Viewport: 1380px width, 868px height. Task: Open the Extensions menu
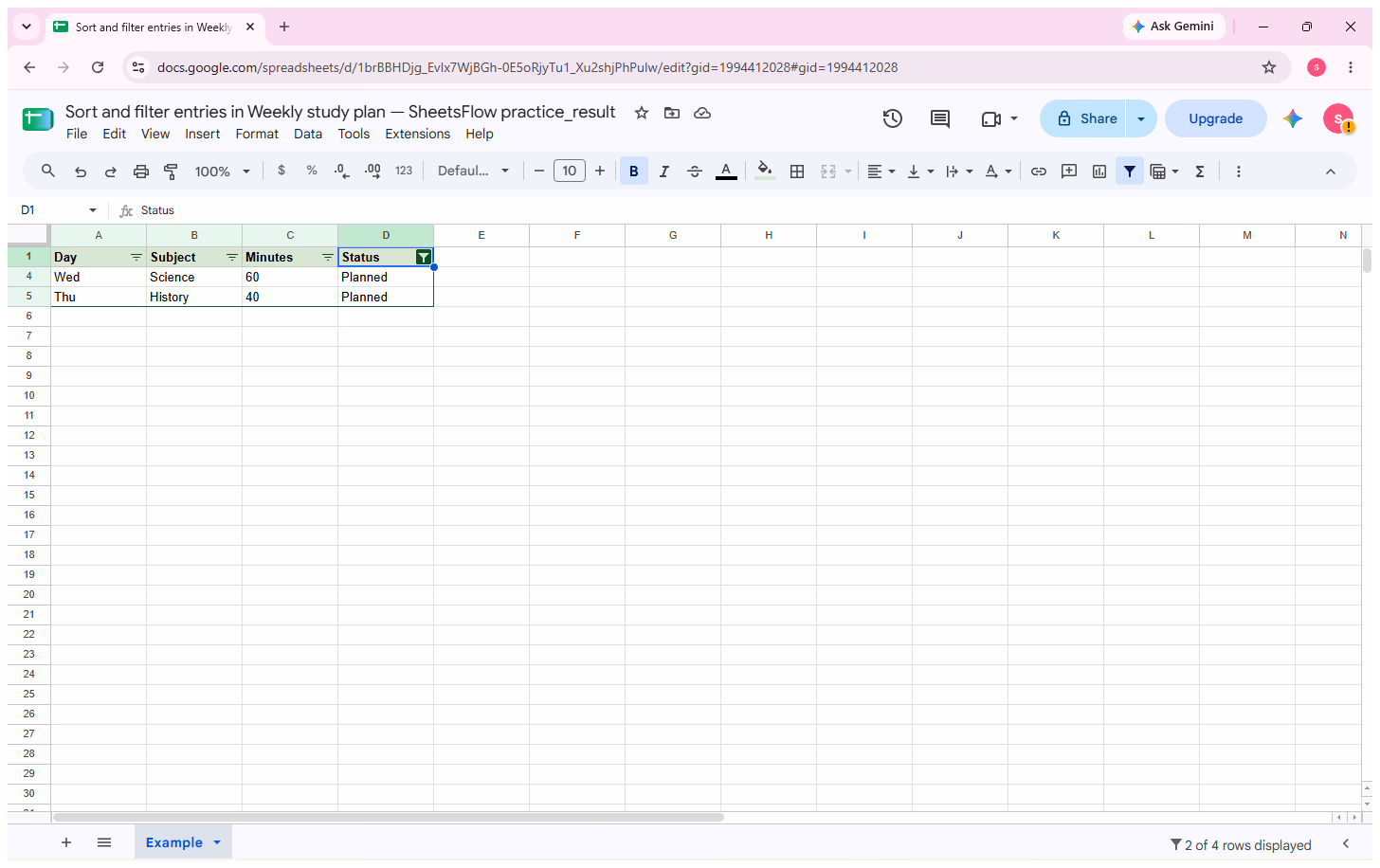click(418, 135)
